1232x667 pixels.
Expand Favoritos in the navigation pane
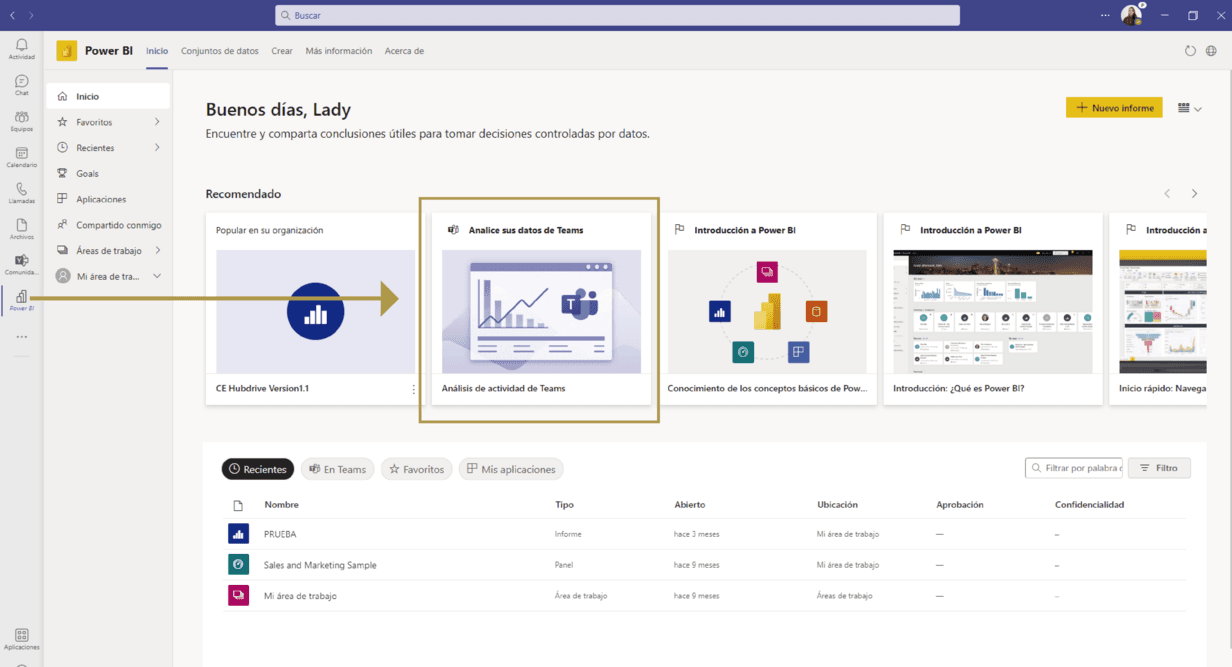(x=157, y=122)
